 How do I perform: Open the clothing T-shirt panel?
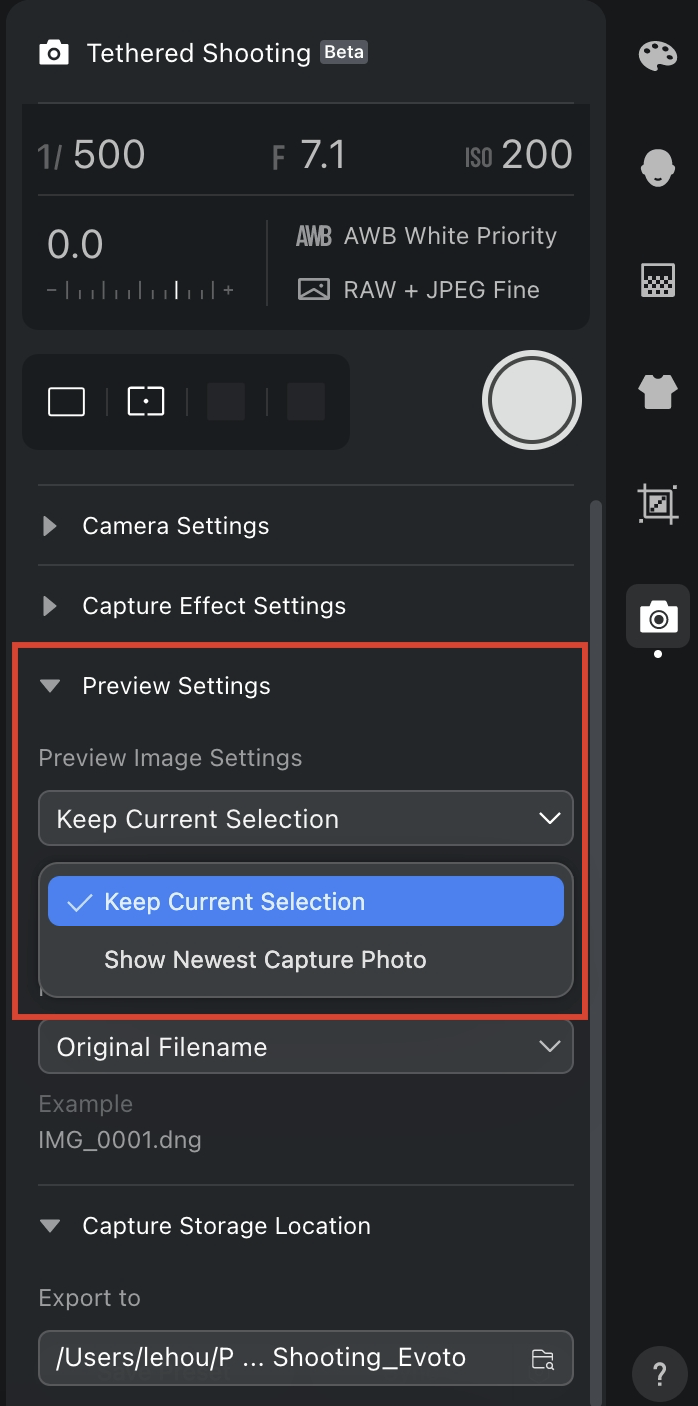pos(658,392)
